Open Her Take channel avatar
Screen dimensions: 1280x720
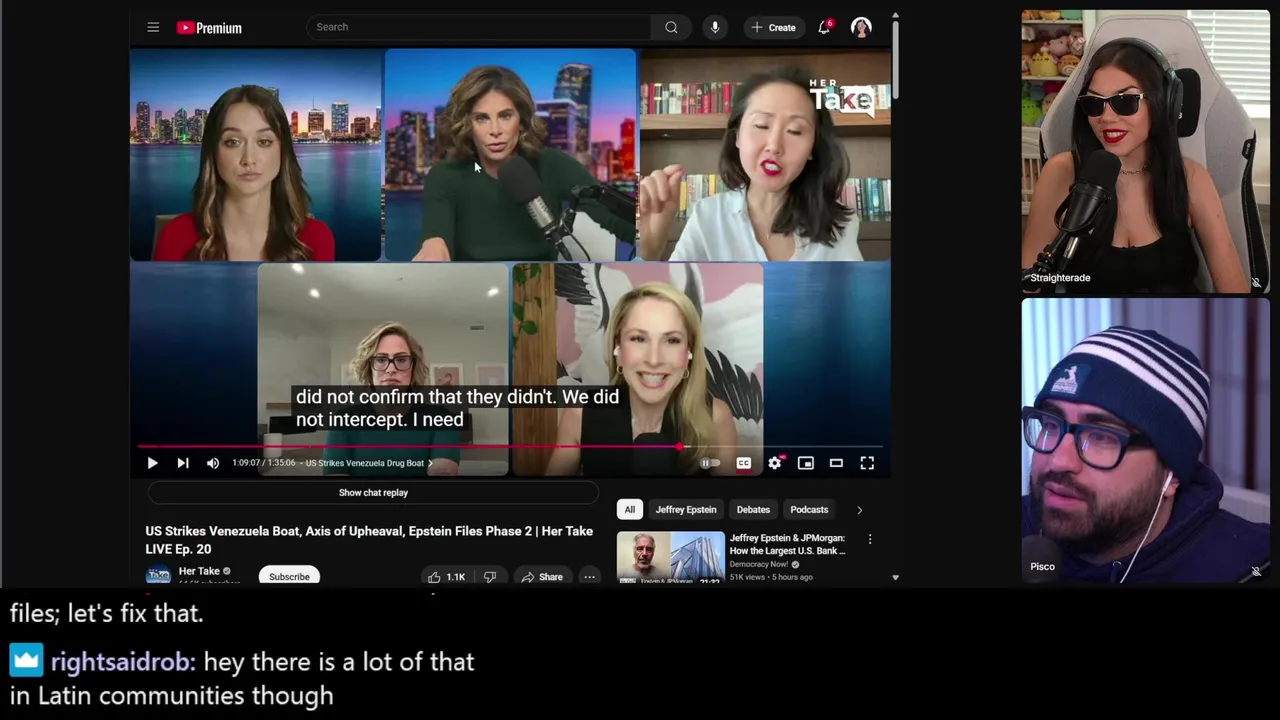(158, 575)
